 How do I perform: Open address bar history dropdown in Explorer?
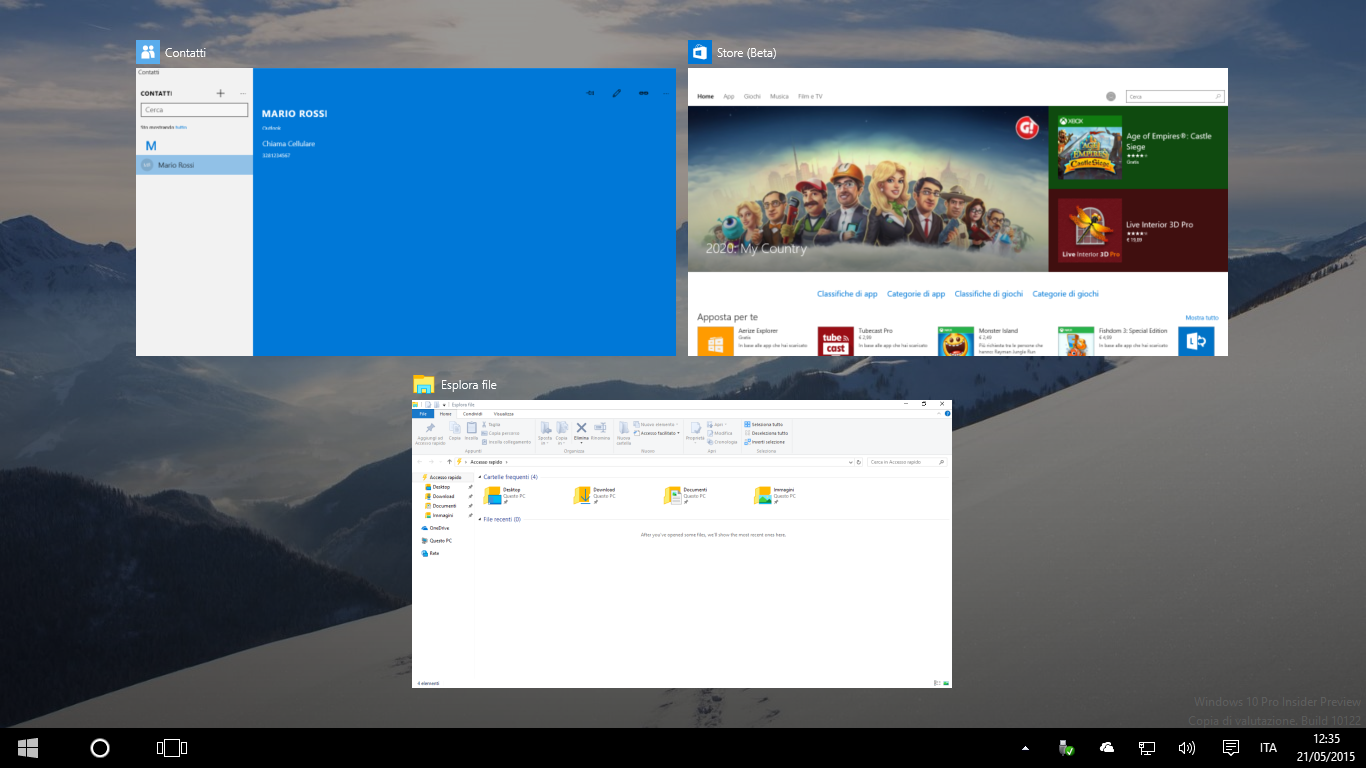tap(851, 462)
